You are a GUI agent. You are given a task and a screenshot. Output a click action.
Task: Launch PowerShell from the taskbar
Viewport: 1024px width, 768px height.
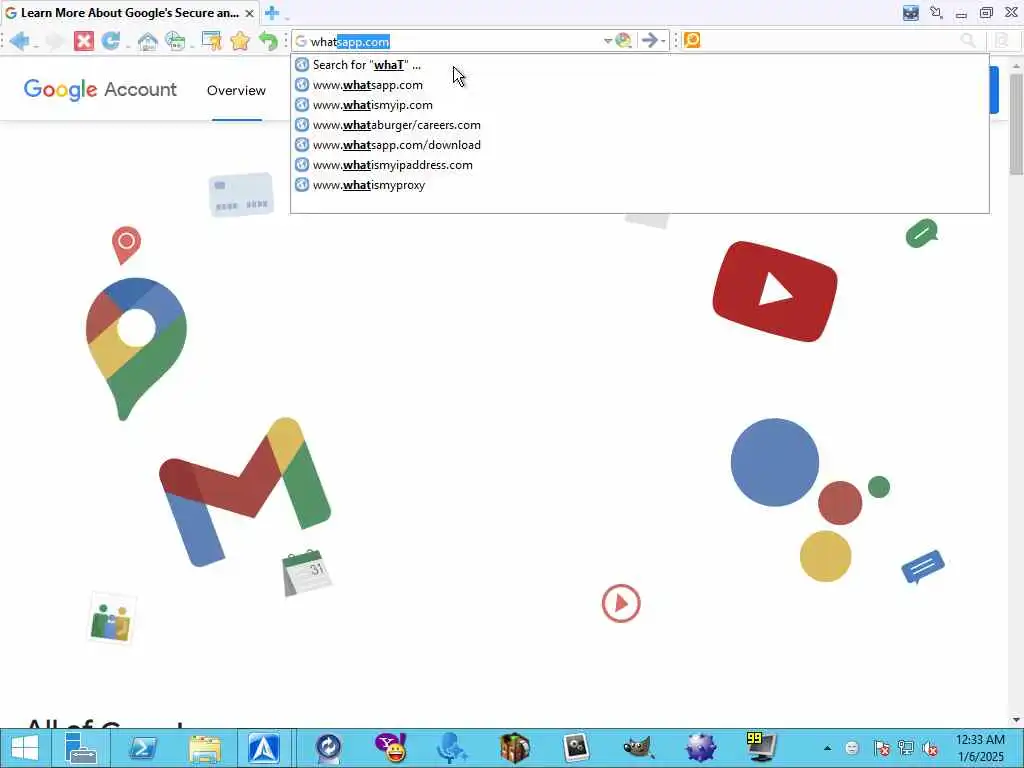142,748
